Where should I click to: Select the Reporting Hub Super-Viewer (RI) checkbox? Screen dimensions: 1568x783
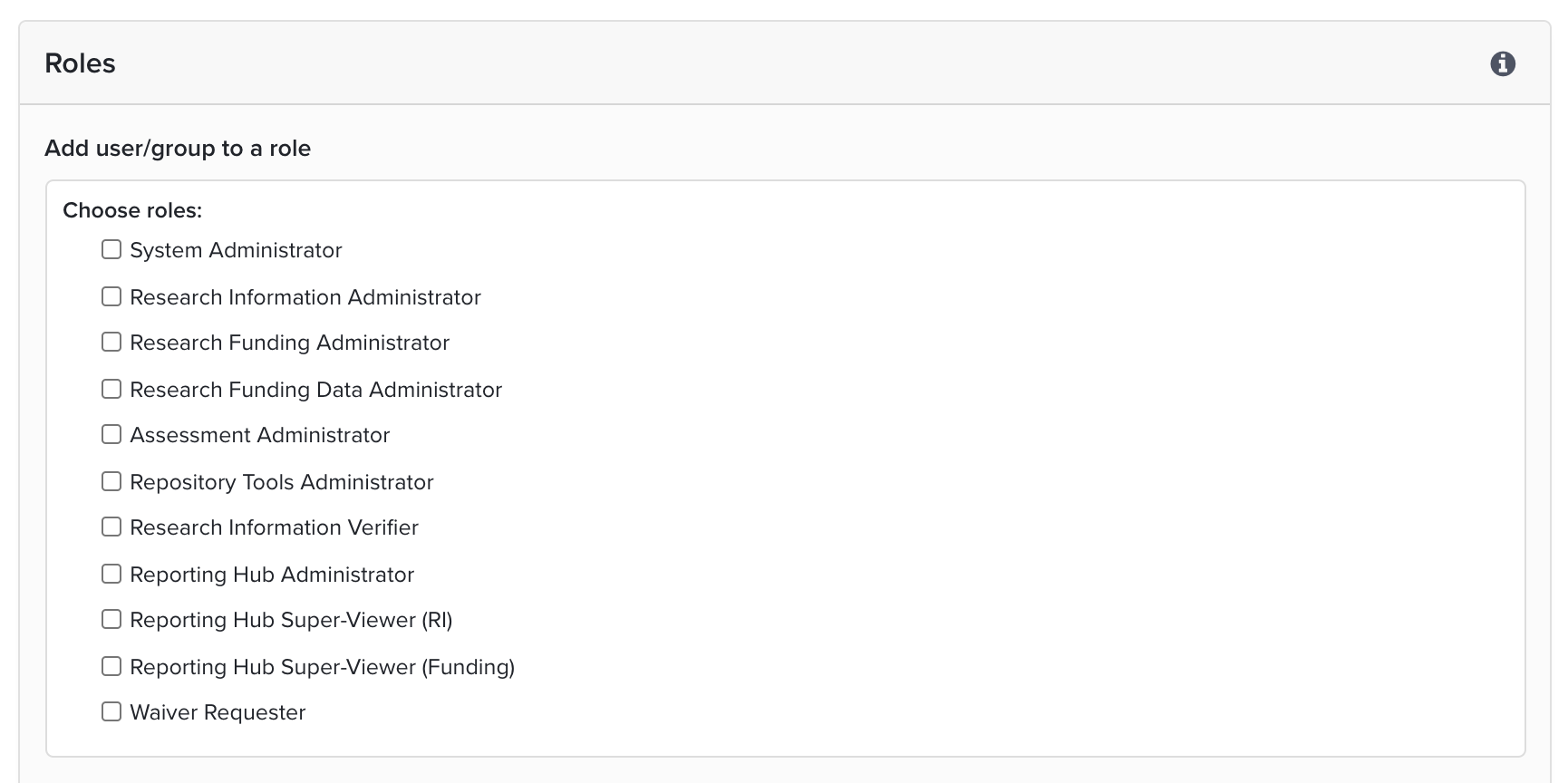coord(111,619)
